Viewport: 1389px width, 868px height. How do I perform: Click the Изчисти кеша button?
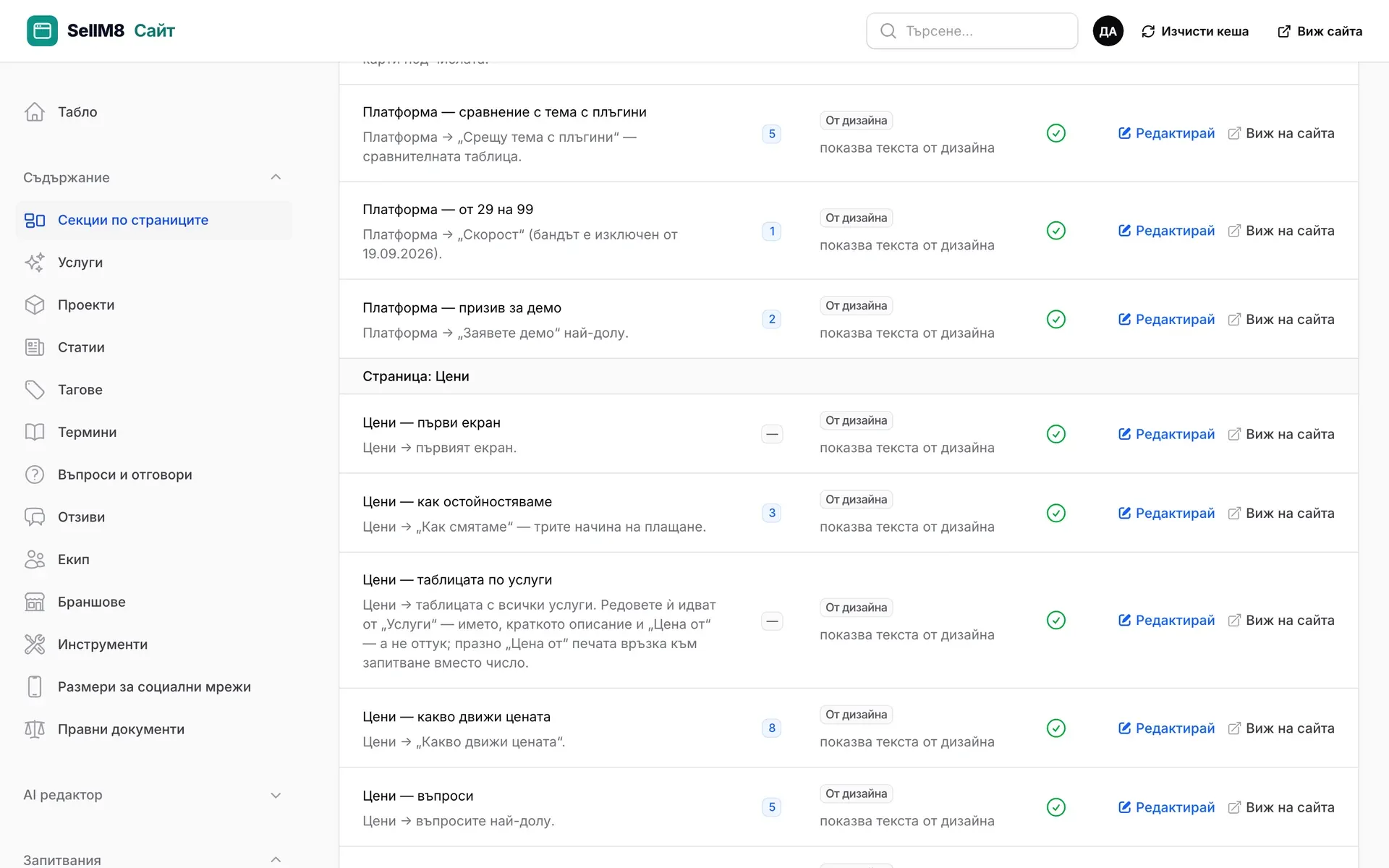pos(1195,31)
